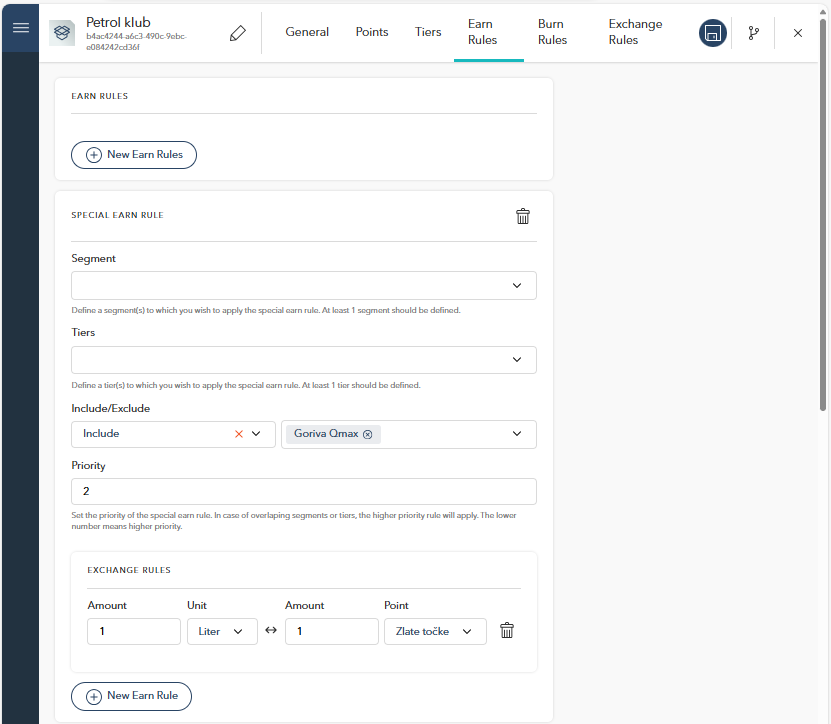
Task: Click the New Earn Rule button
Action: 131,696
